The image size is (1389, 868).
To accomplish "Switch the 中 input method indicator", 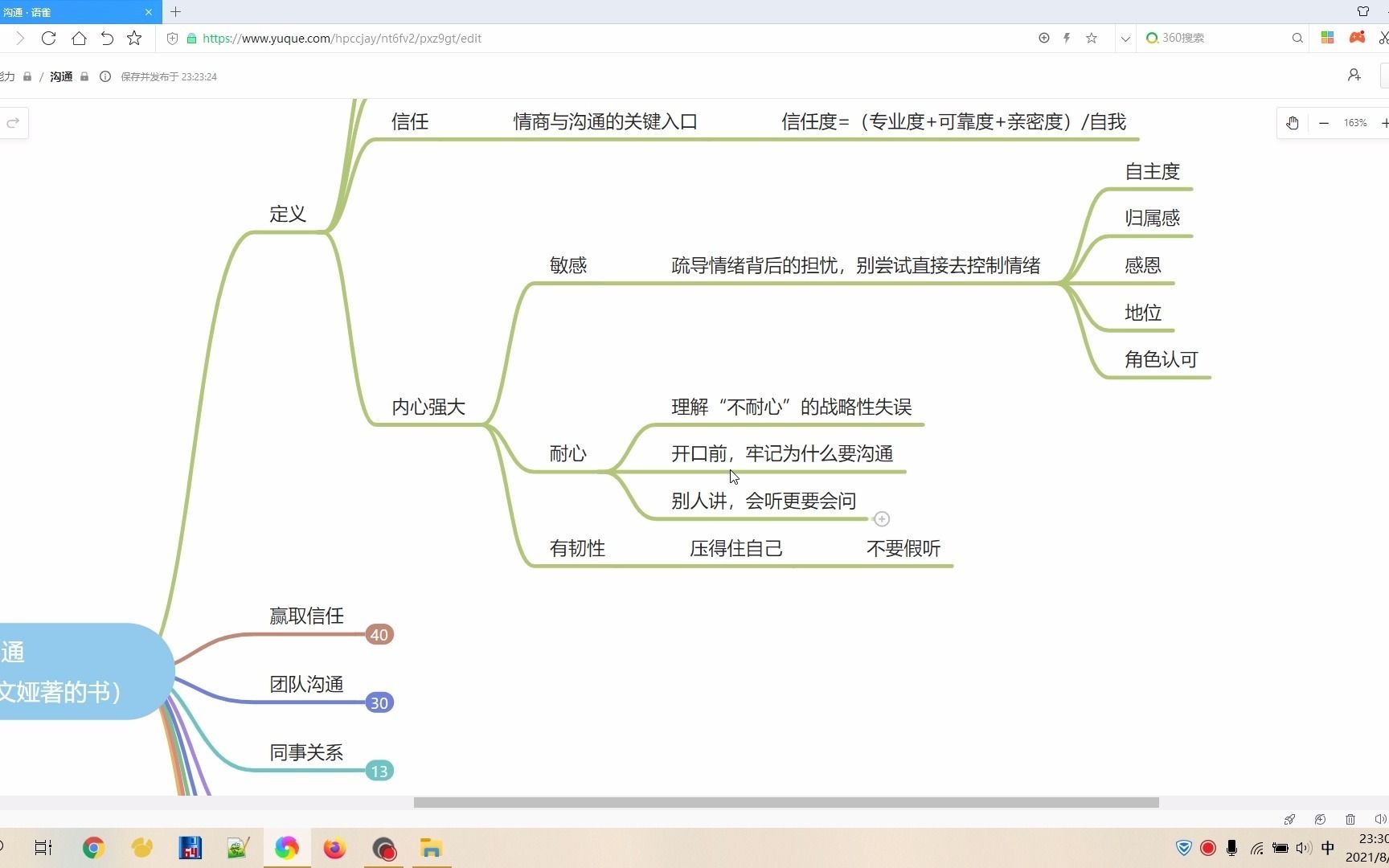I will pyautogui.click(x=1328, y=848).
